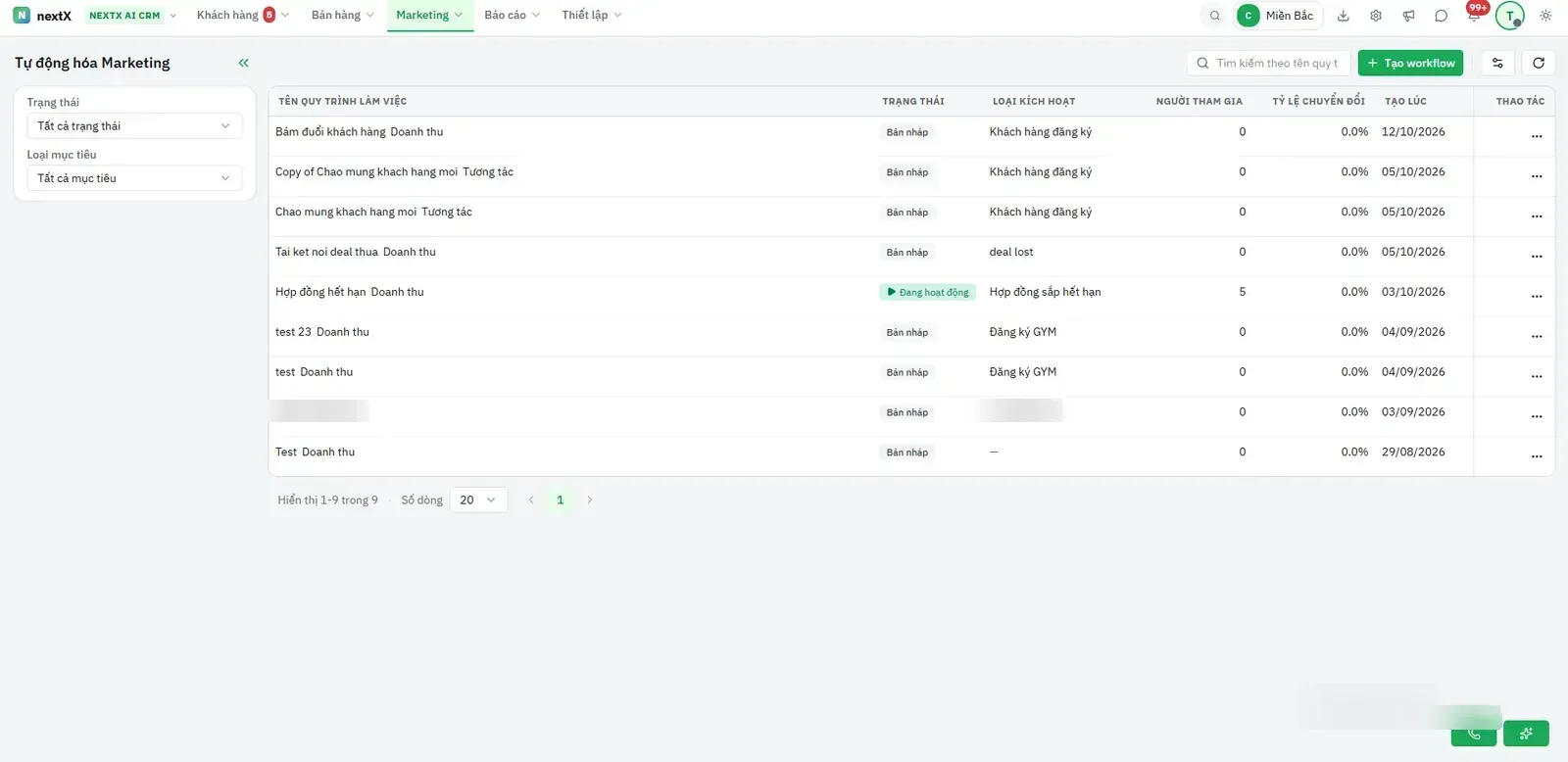Open the chat bubble icon

click(x=1441, y=16)
